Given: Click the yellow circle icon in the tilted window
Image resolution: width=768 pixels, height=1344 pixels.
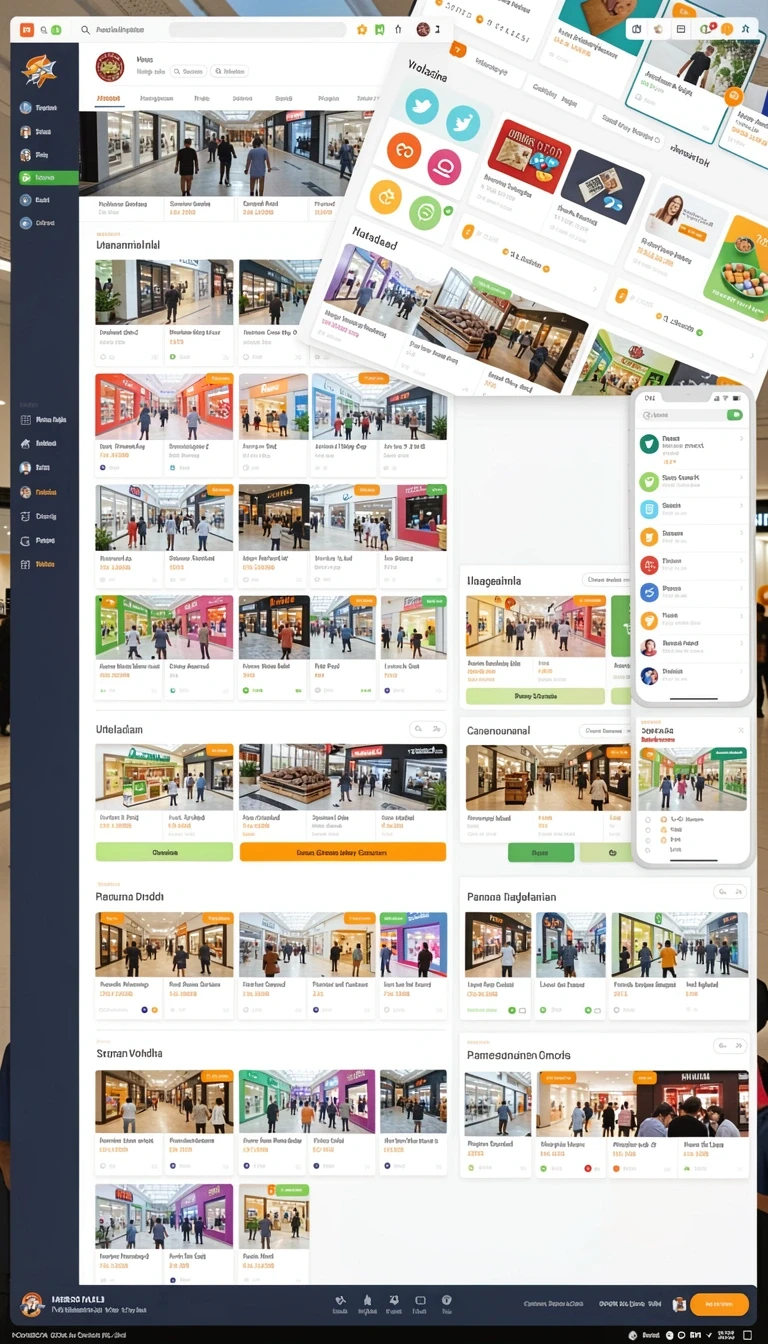Looking at the screenshot, I should pyautogui.click(x=386, y=196).
